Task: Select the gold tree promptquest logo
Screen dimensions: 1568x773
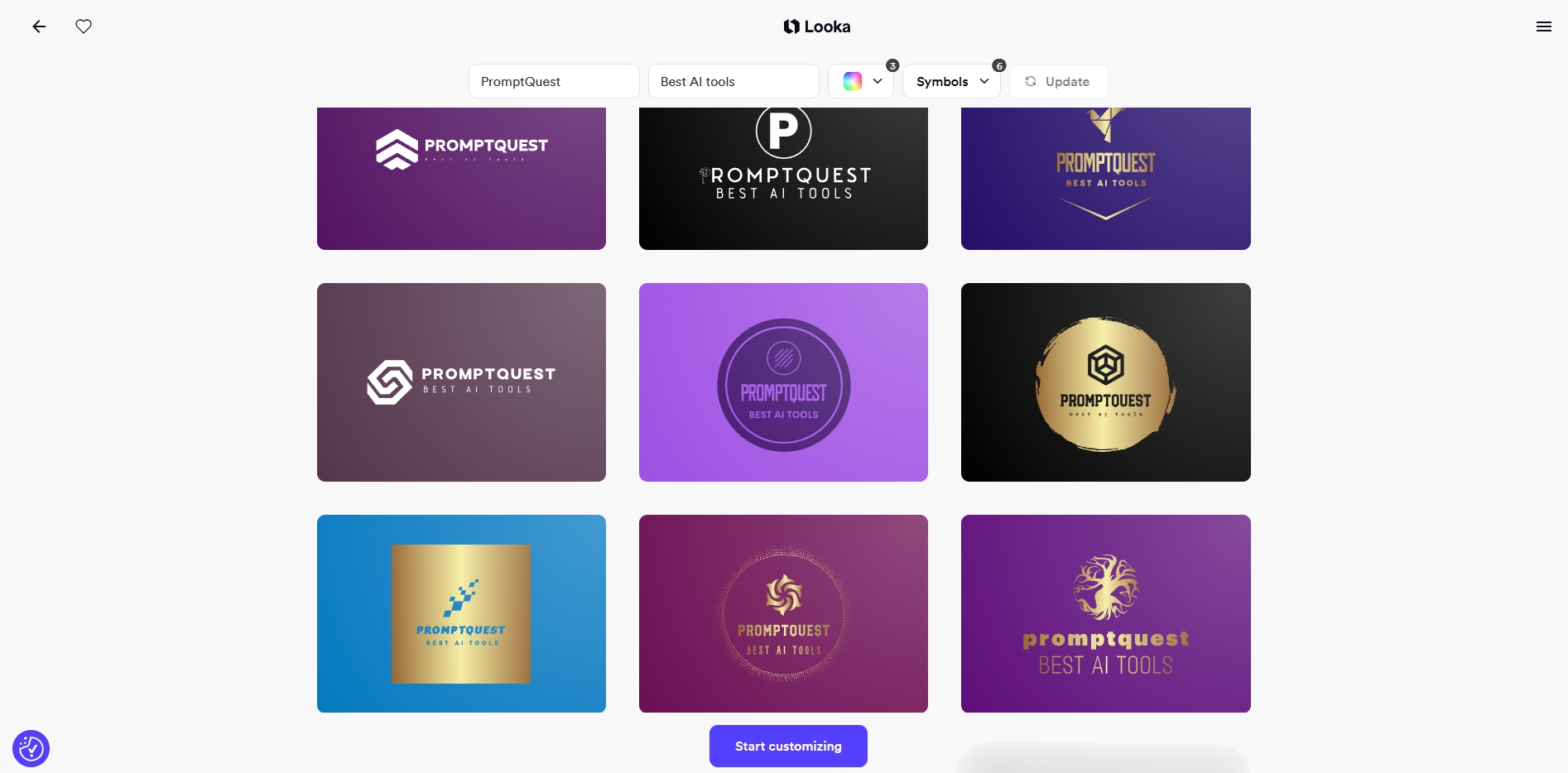Action: pyautogui.click(x=1106, y=613)
